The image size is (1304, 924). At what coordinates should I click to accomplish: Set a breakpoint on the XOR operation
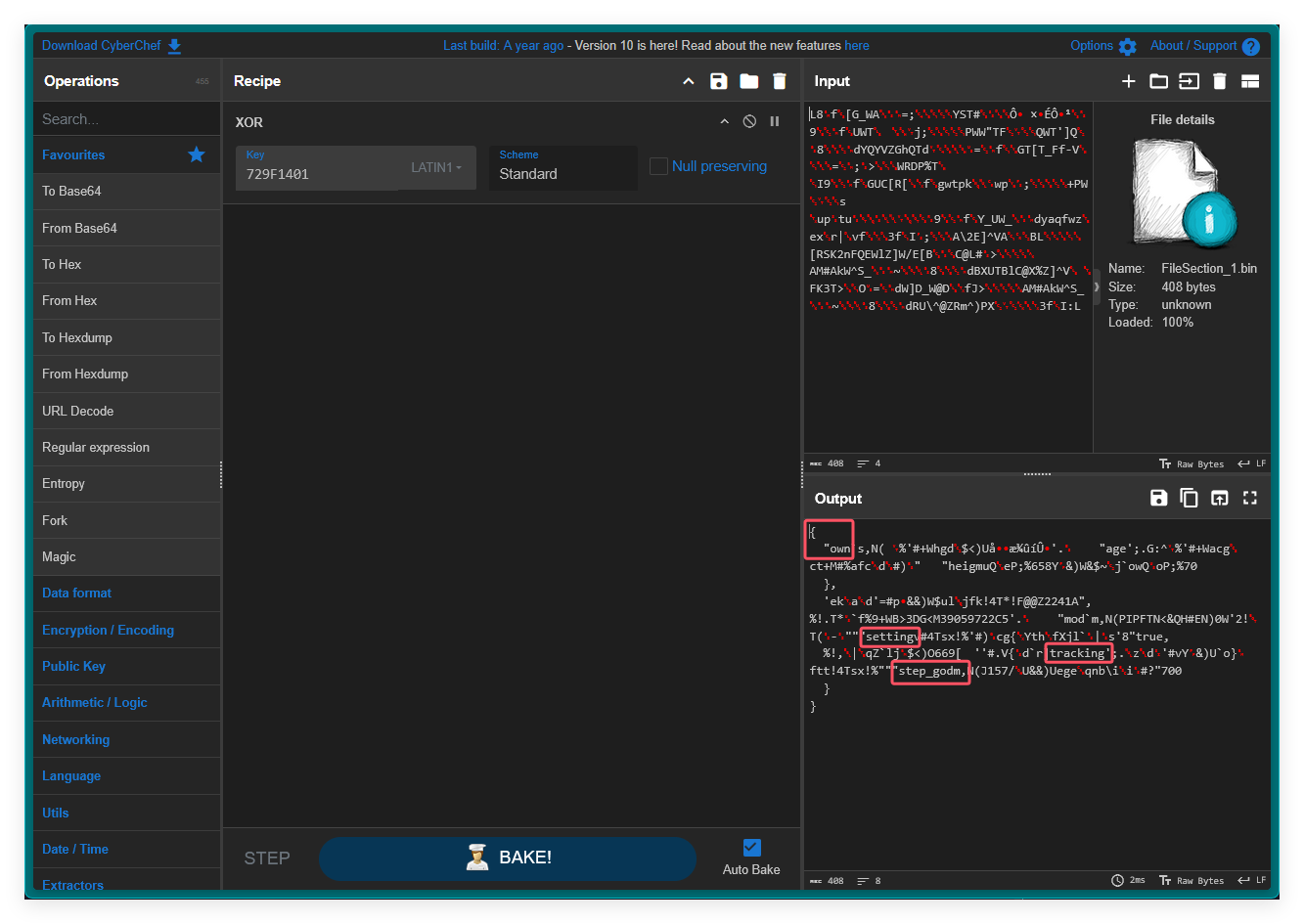pyautogui.click(x=775, y=121)
